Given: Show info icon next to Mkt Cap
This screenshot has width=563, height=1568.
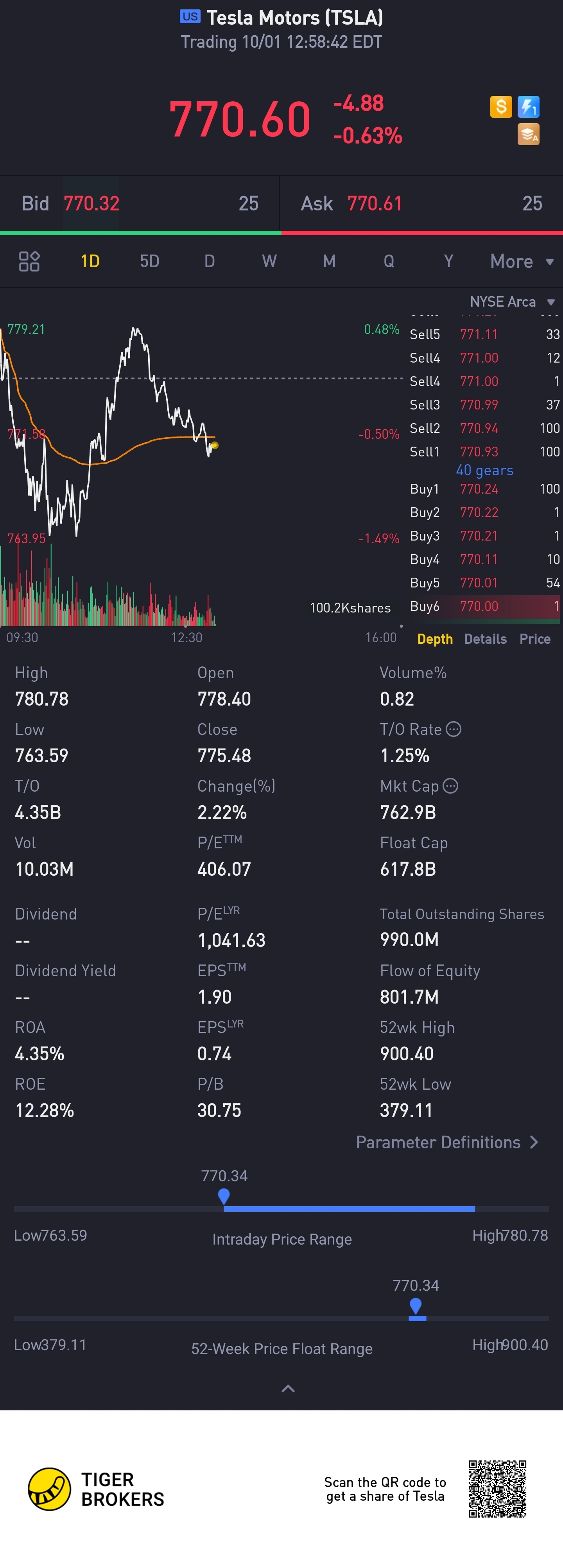Looking at the screenshot, I should pos(450,786).
